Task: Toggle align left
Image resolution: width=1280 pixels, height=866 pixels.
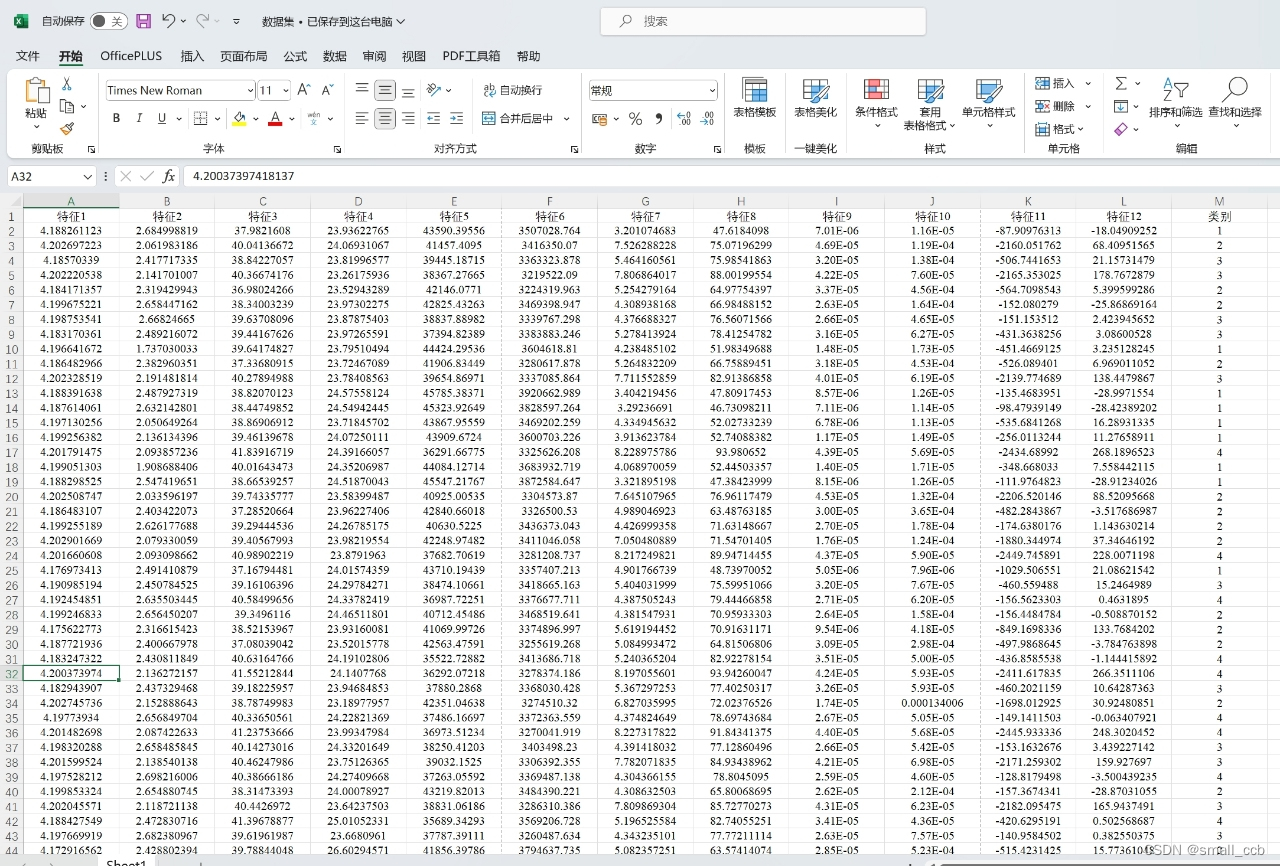Action: [361, 118]
